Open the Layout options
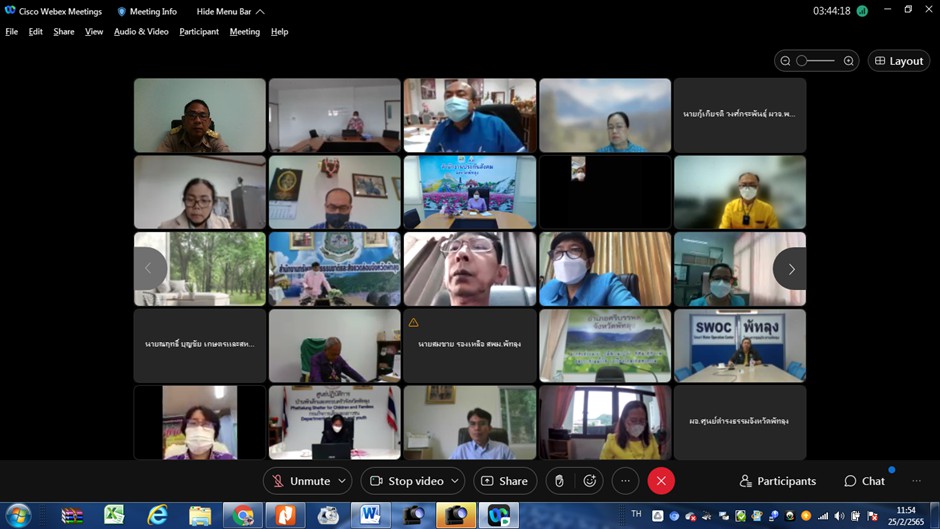 tap(898, 61)
